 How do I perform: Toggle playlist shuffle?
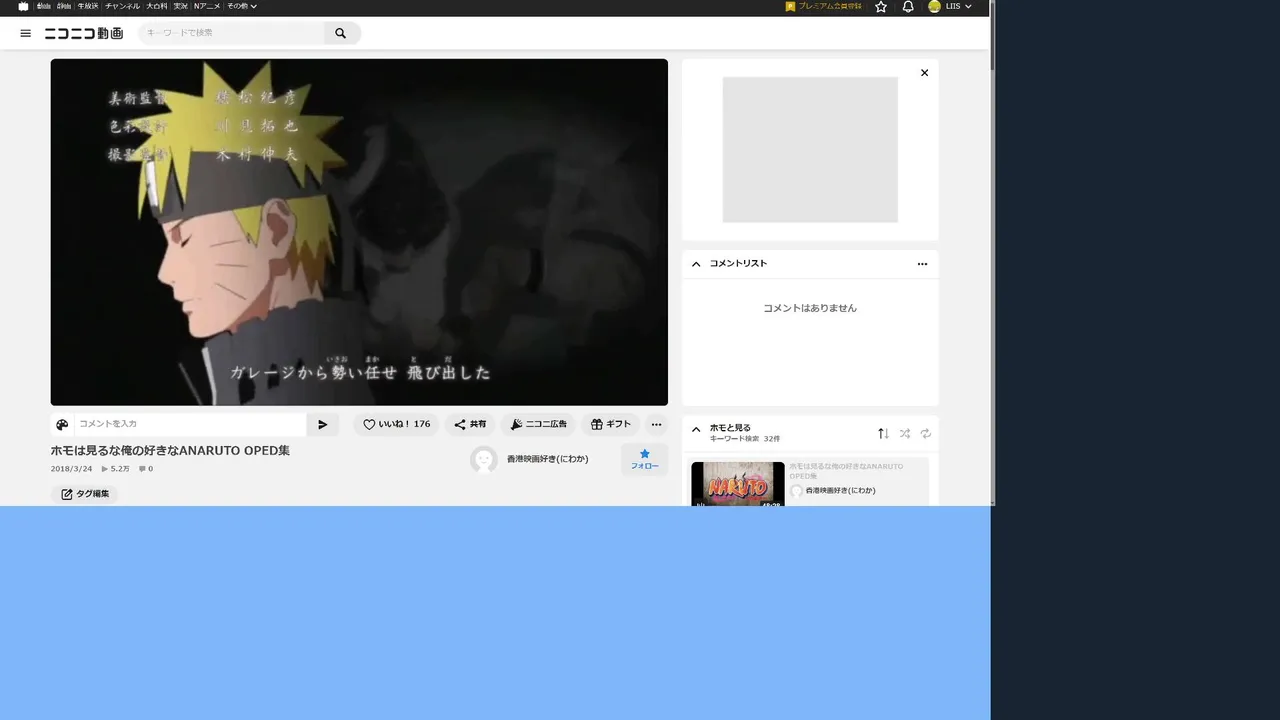point(904,433)
